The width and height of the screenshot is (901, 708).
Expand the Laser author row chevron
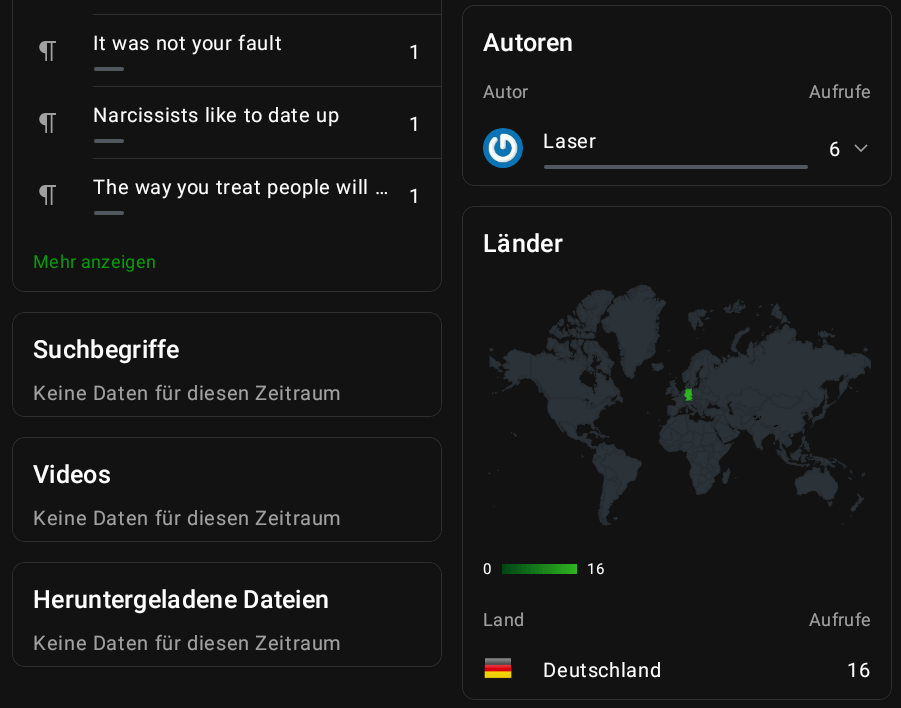tap(861, 149)
